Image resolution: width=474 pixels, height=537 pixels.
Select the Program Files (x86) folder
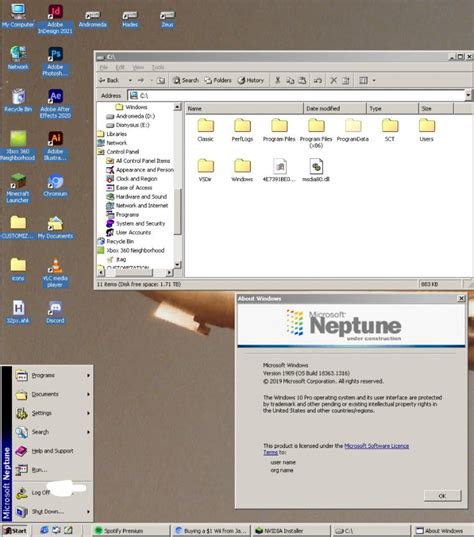316,133
